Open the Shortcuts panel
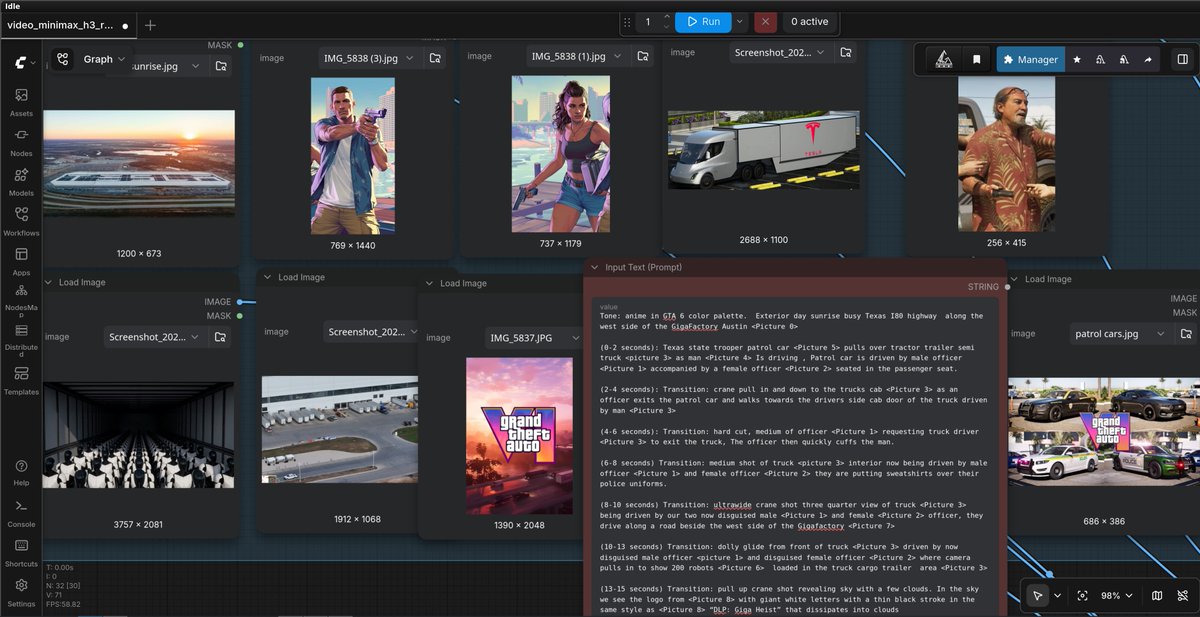The height and width of the screenshot is (617, 1200). pyautogui.click(x=21, y=553)
